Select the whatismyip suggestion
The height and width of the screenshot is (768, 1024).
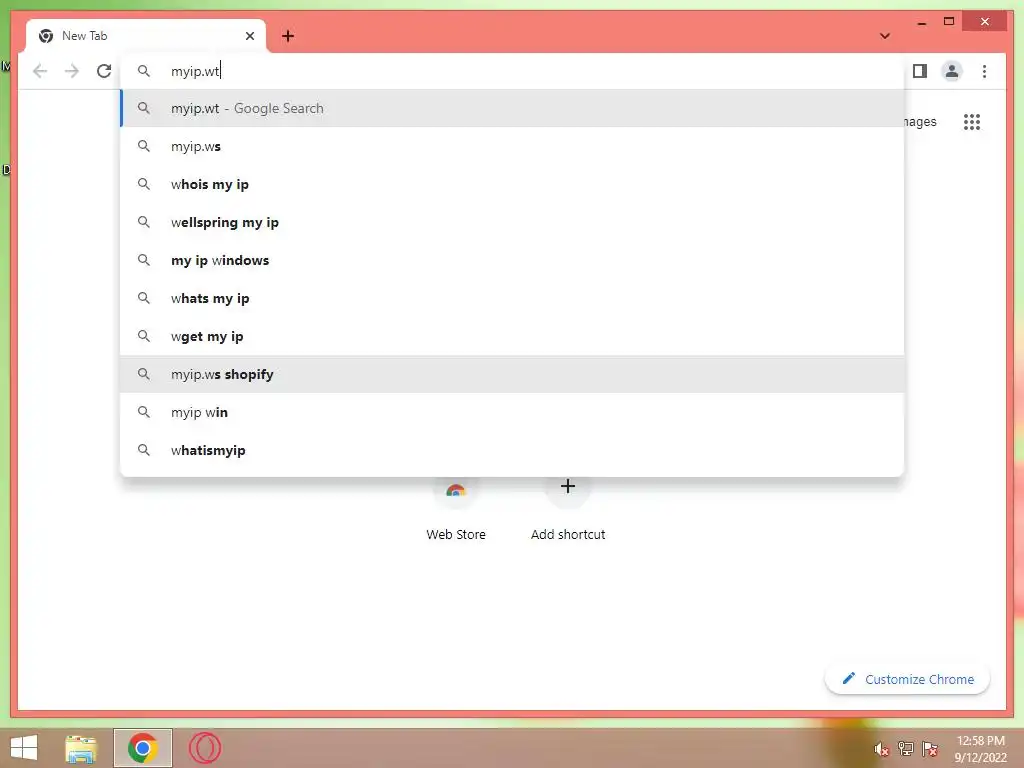point(513,450)
